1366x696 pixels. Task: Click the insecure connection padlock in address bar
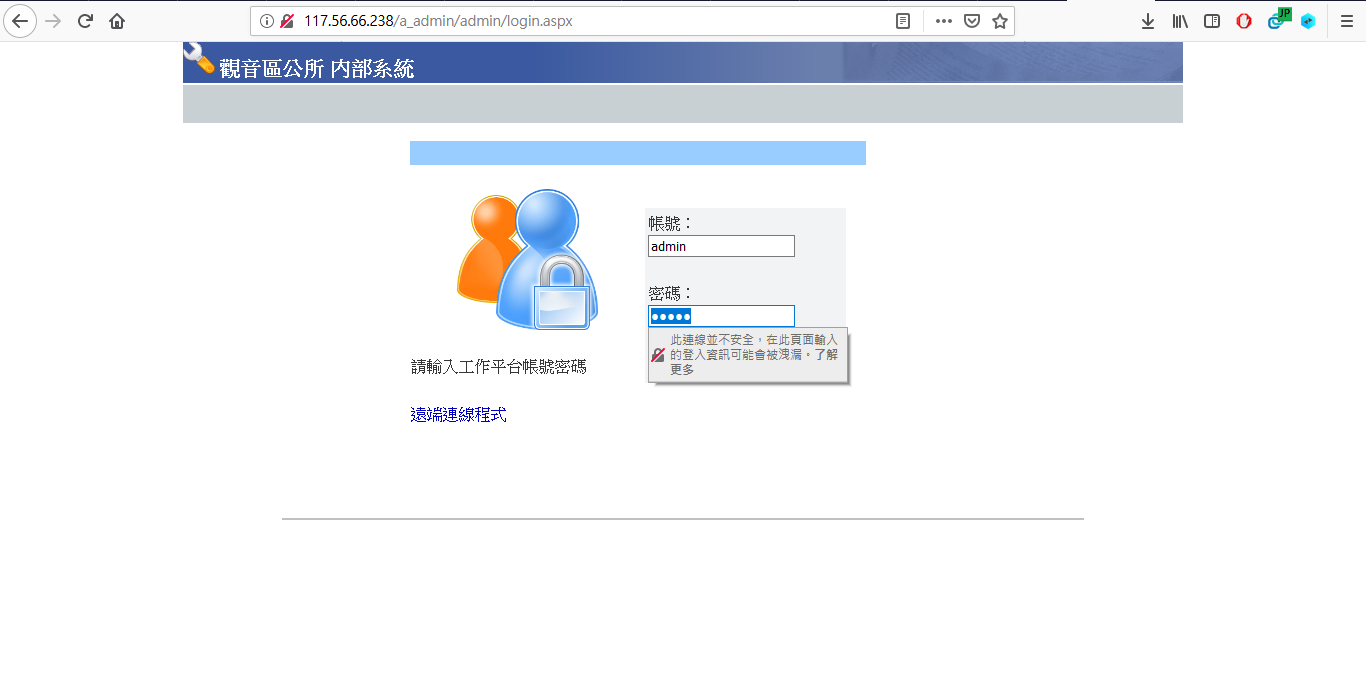(x=287, y=21)
